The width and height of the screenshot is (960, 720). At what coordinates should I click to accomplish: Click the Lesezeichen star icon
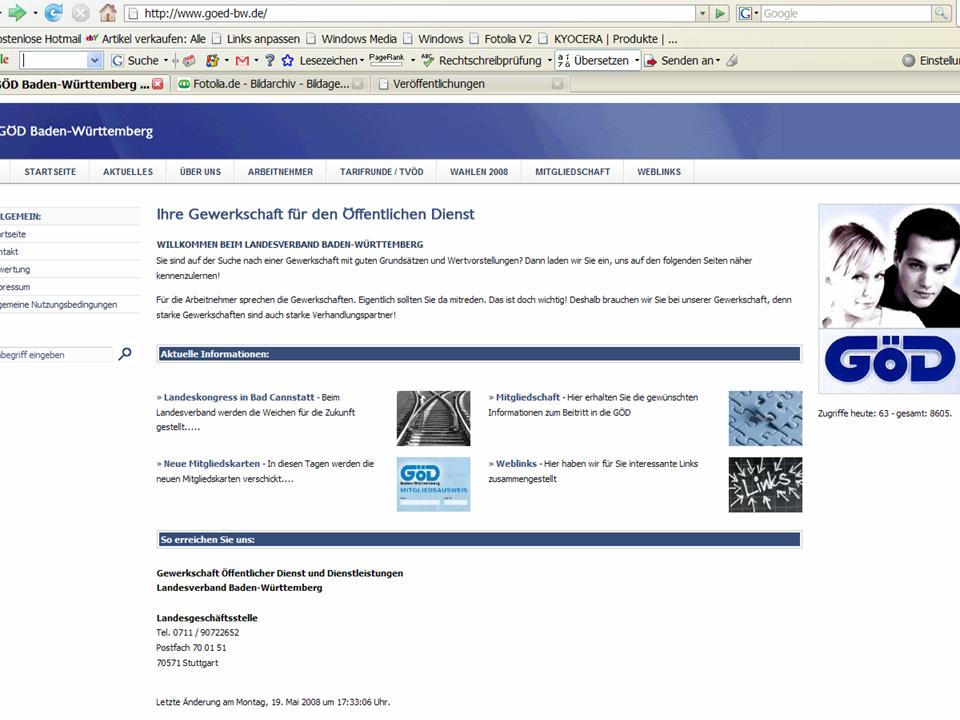(x=285, y=61)
